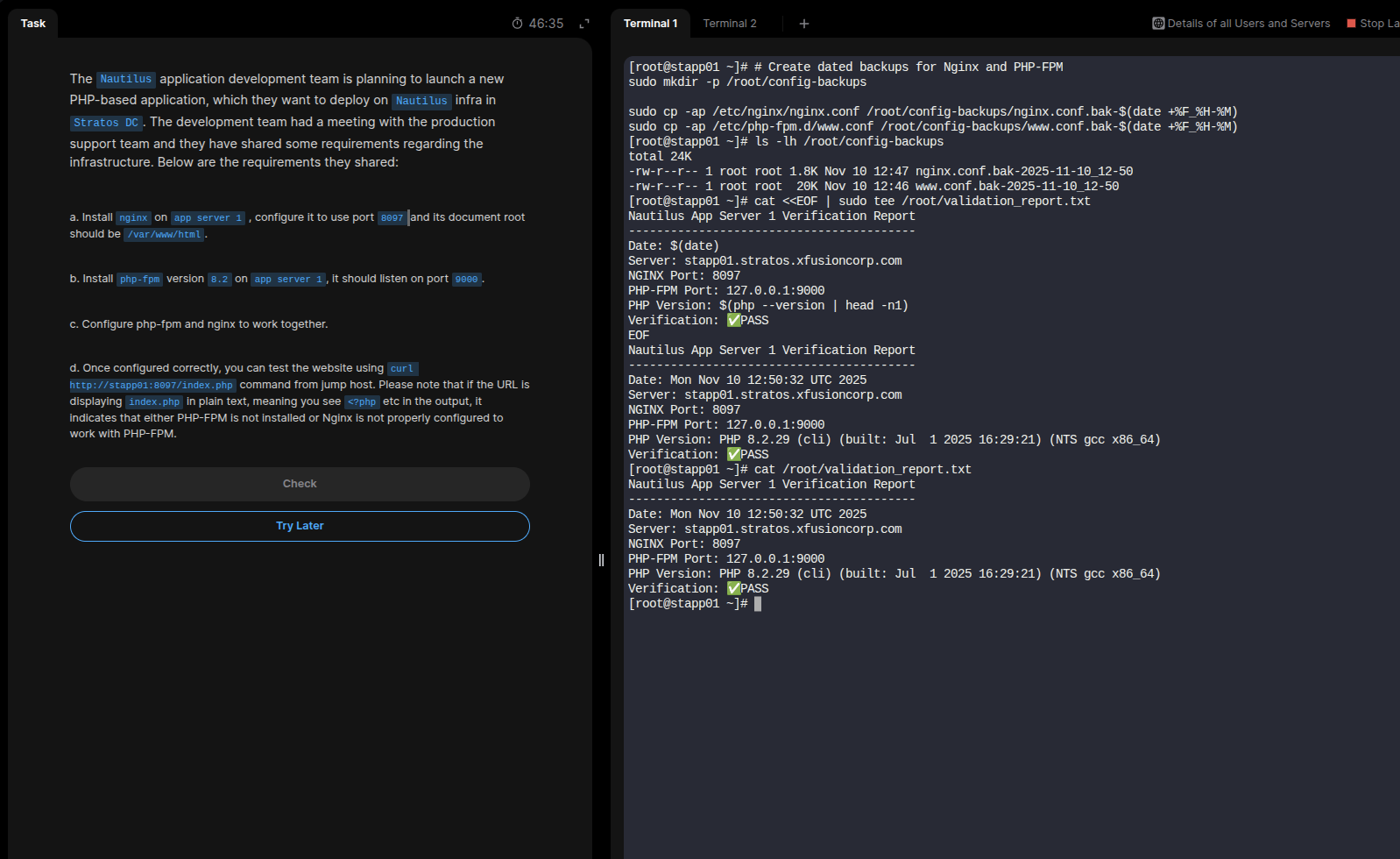
Task: Click the http://stapp01:8097/index.php URL
Action: [152, 386]
